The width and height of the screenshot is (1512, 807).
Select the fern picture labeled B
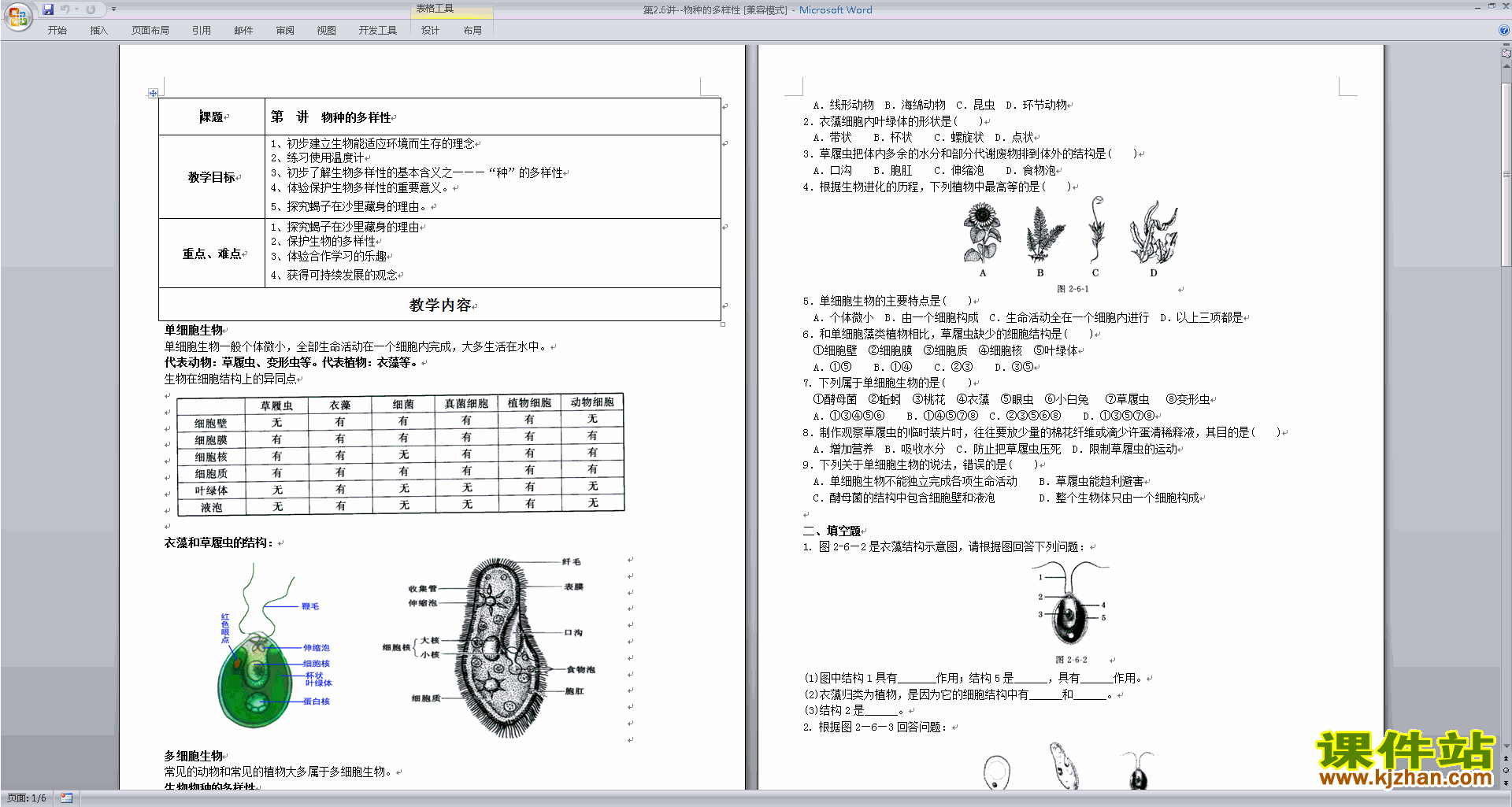(x=1044, y=234)
